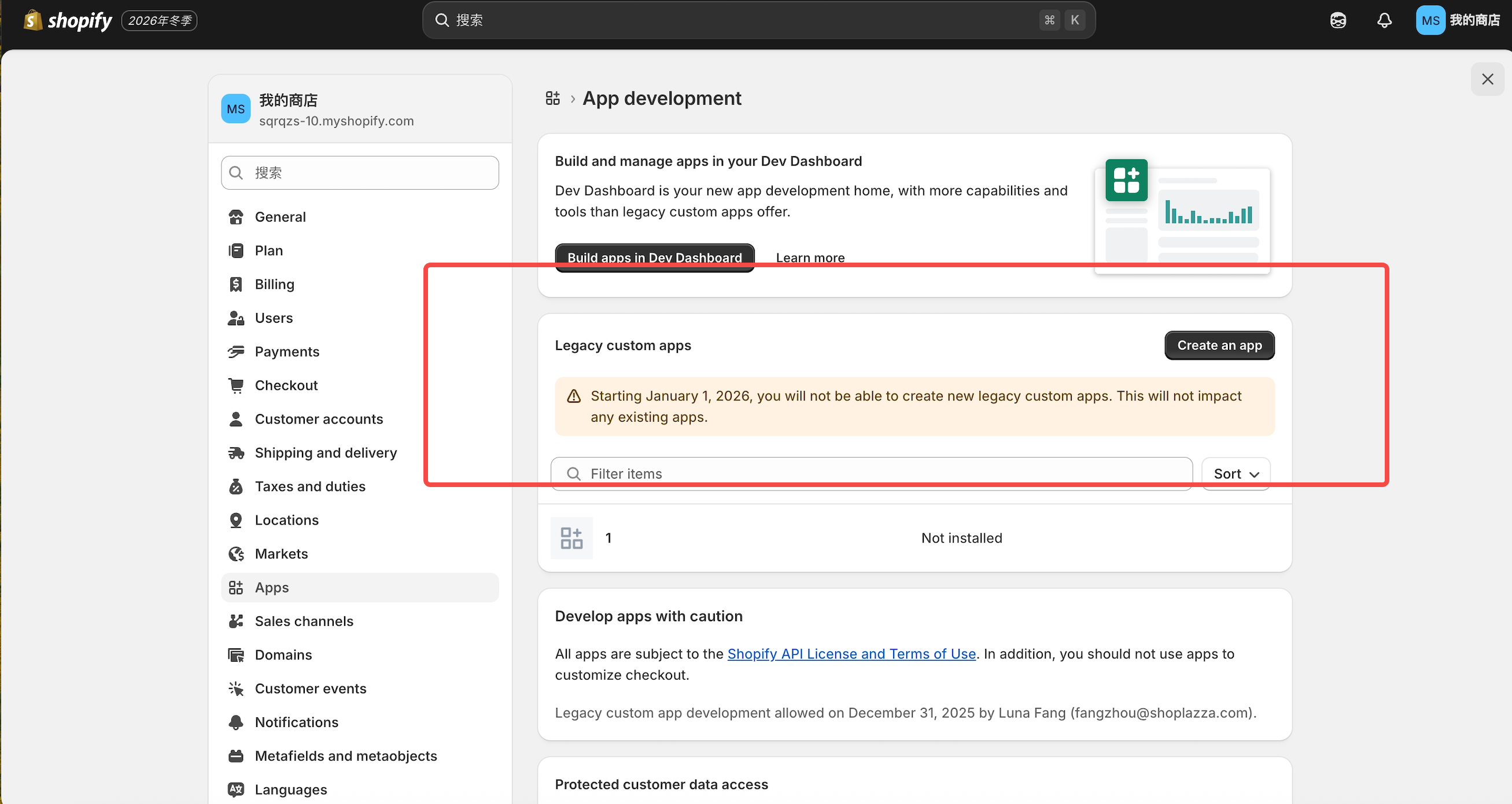
Task: Click the Shopify logo
Action: 68,21
